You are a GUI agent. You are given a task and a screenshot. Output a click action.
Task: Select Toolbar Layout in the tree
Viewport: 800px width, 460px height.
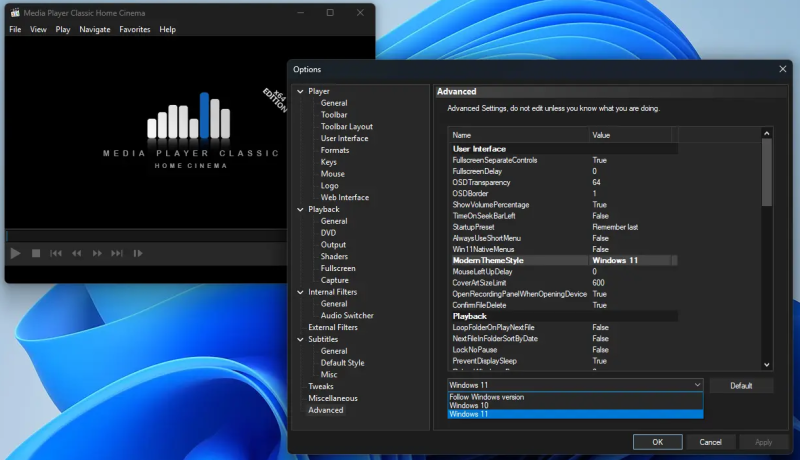[346, 126]
